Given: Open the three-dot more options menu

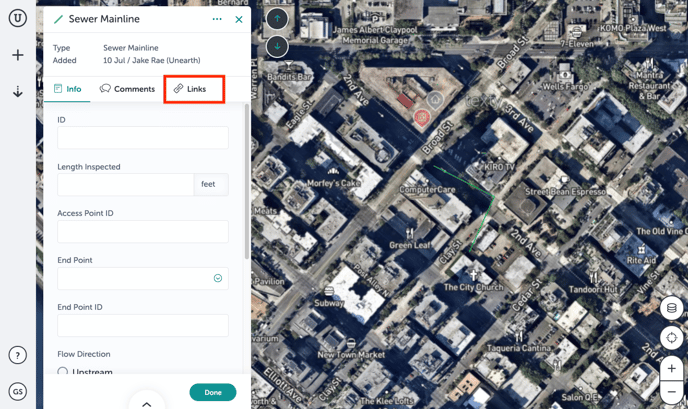Looking at the screenshot, I should (x=217, y=19).
